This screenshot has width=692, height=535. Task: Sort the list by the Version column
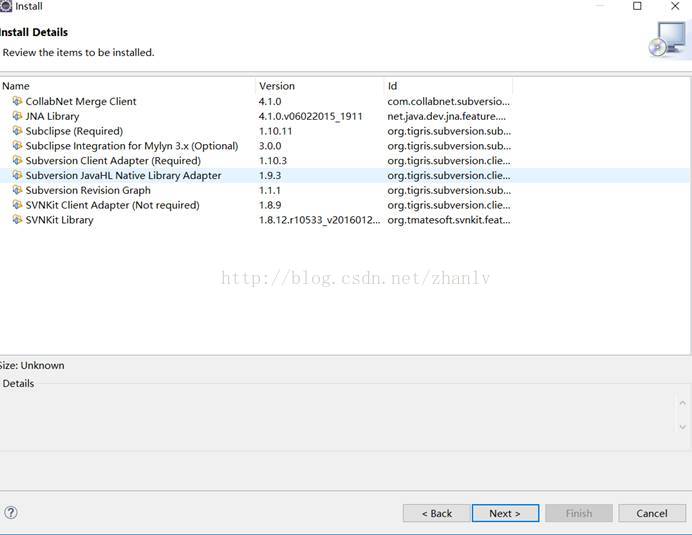tap(320, 86)
